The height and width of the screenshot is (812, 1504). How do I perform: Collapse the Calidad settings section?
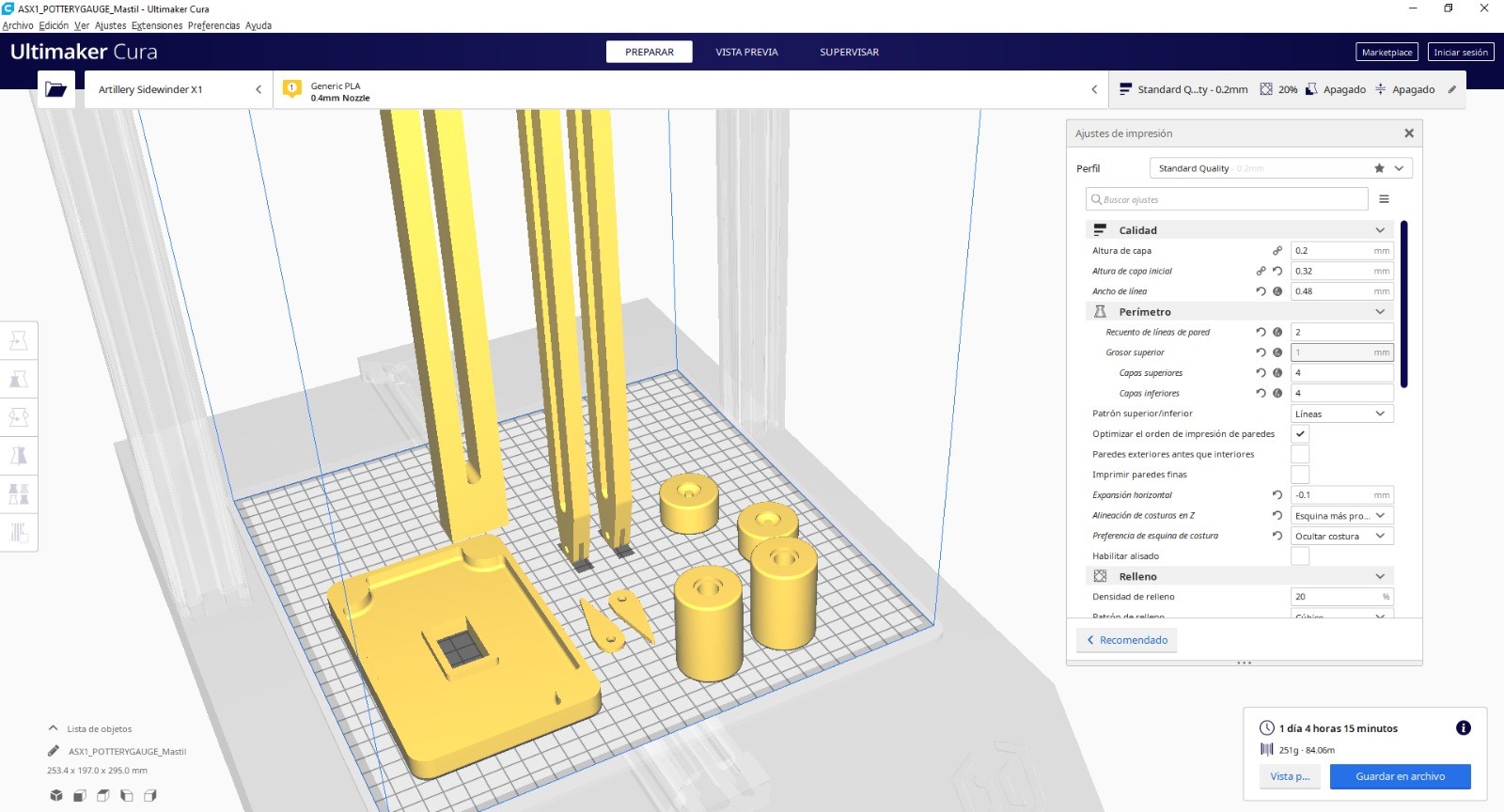(x=1240, y=230)
